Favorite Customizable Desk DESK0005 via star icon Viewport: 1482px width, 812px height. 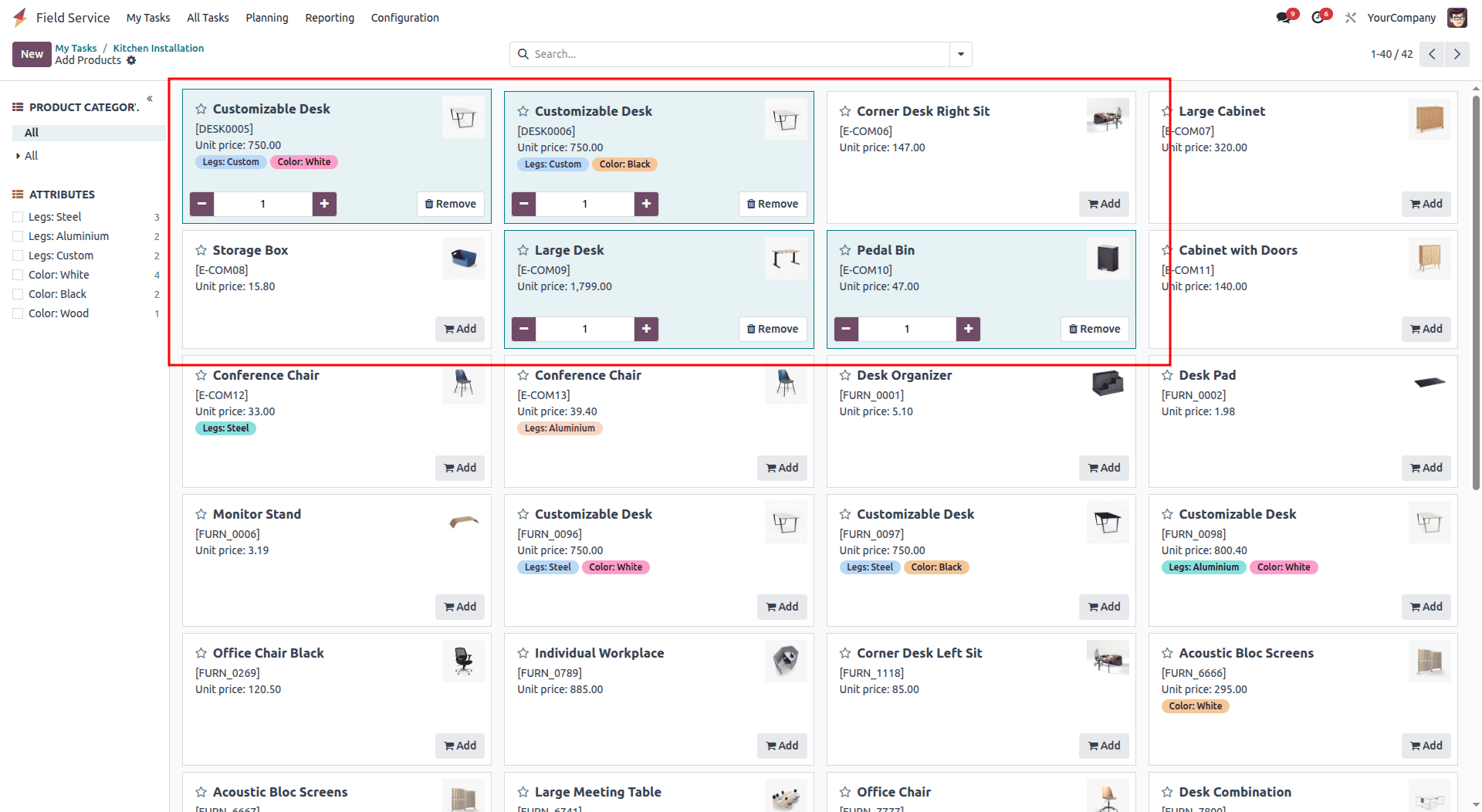click(x=201, y=109)
